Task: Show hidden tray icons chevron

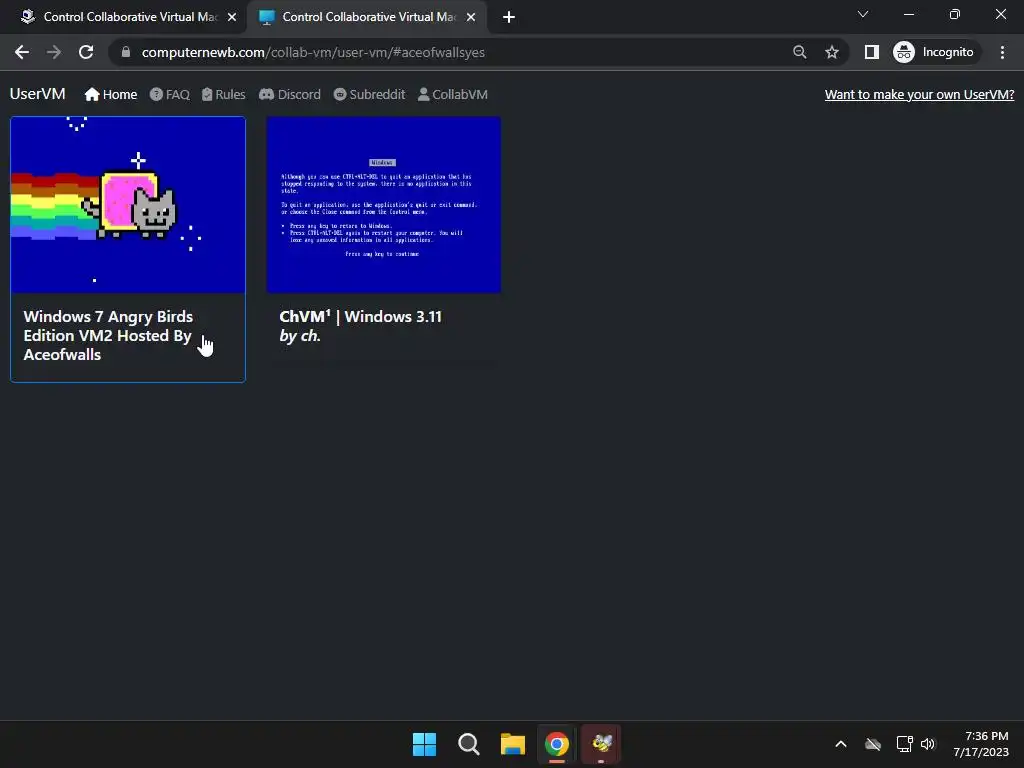Action: (x=841, y=744)
